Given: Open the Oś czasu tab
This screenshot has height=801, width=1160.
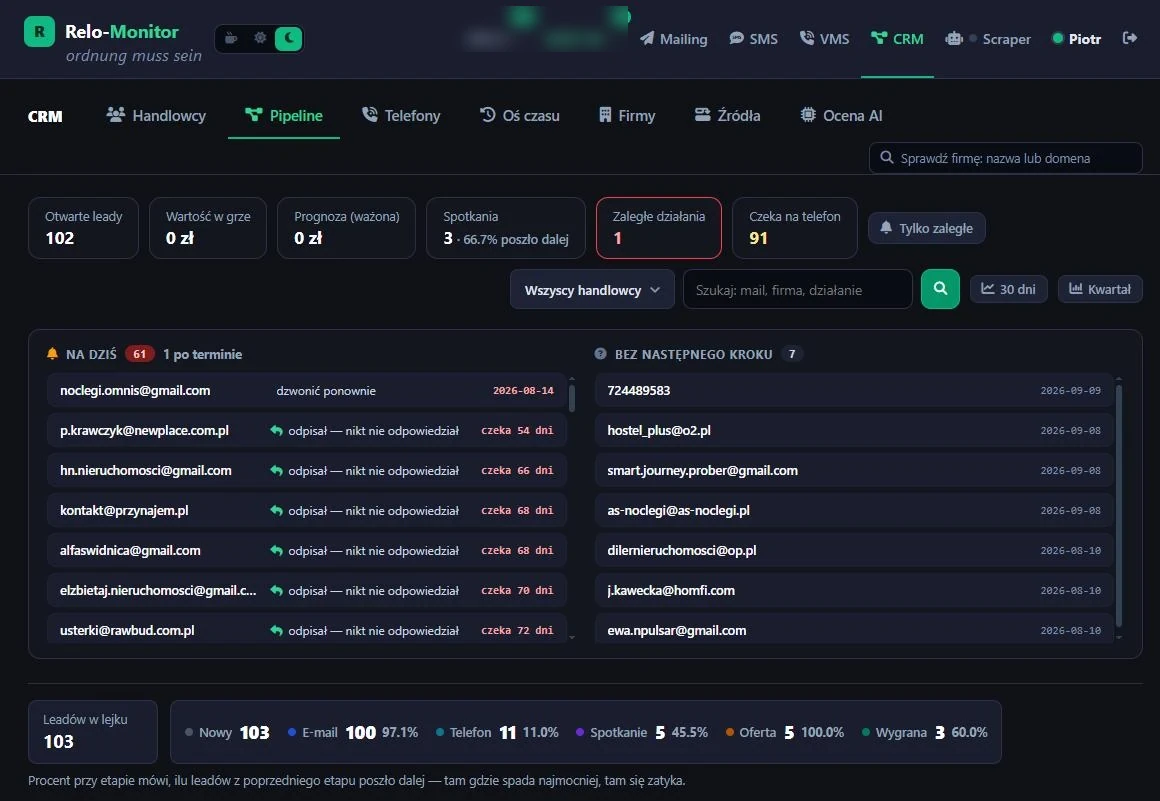Looking at the screenshot, I should [519, 115].
